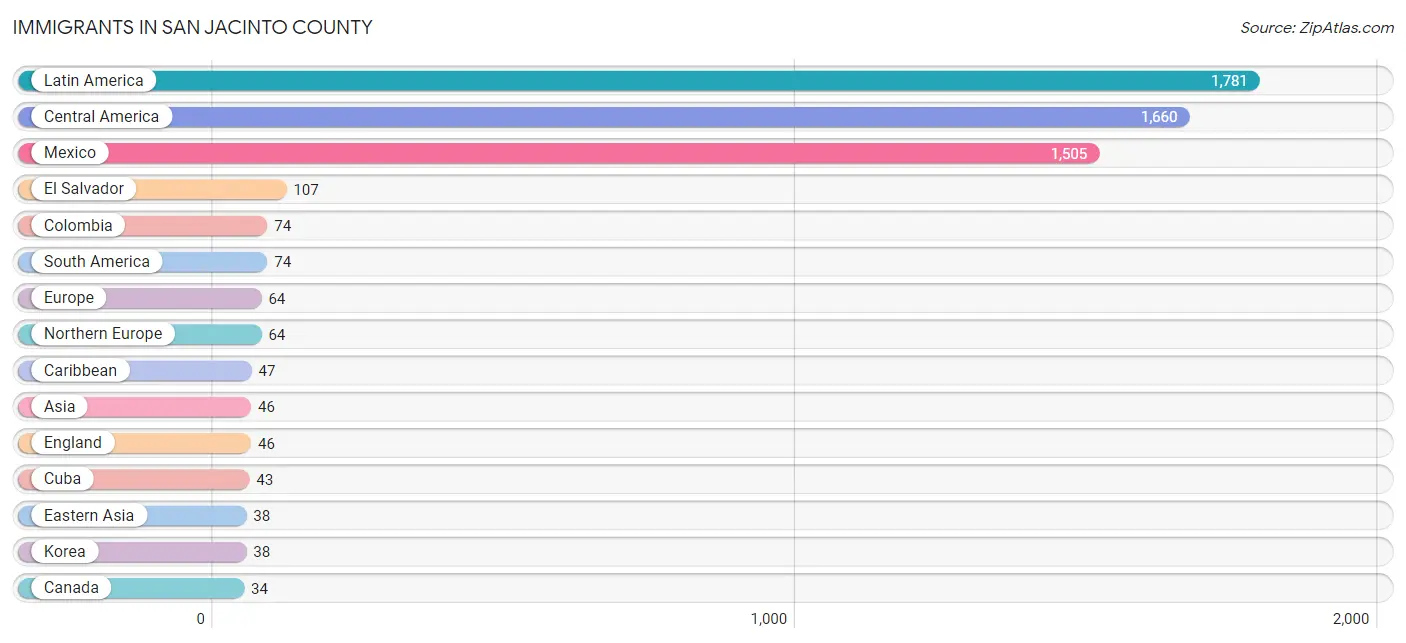This screenshot has width=1406, height=643.
Task: Click the axis tick label 1,000
Action: tap(769, 619)
